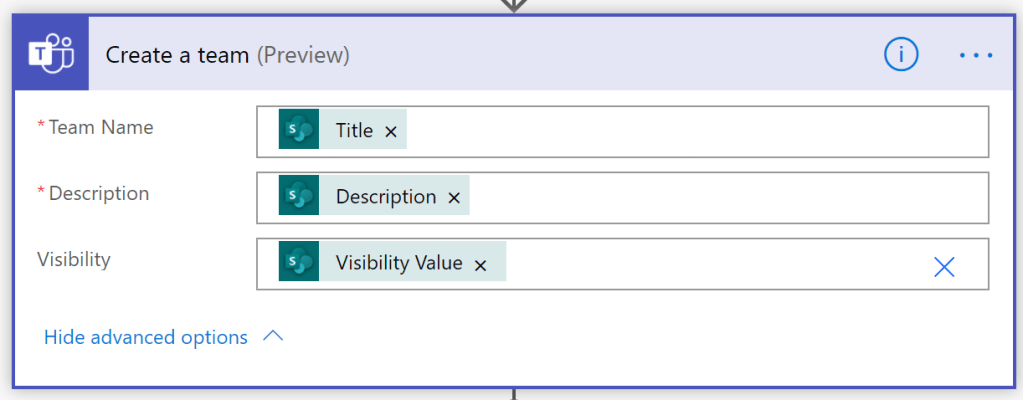1023x400 pixels.
Task: Select the Title dynamic content token
Action: (354, 131)
